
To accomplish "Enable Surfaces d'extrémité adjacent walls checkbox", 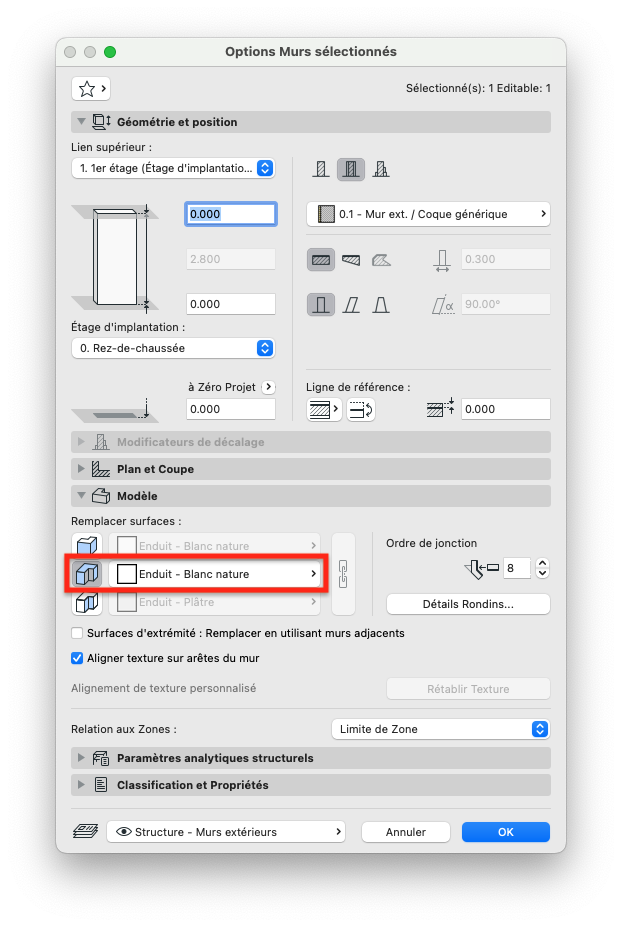I will coord(77,633).
